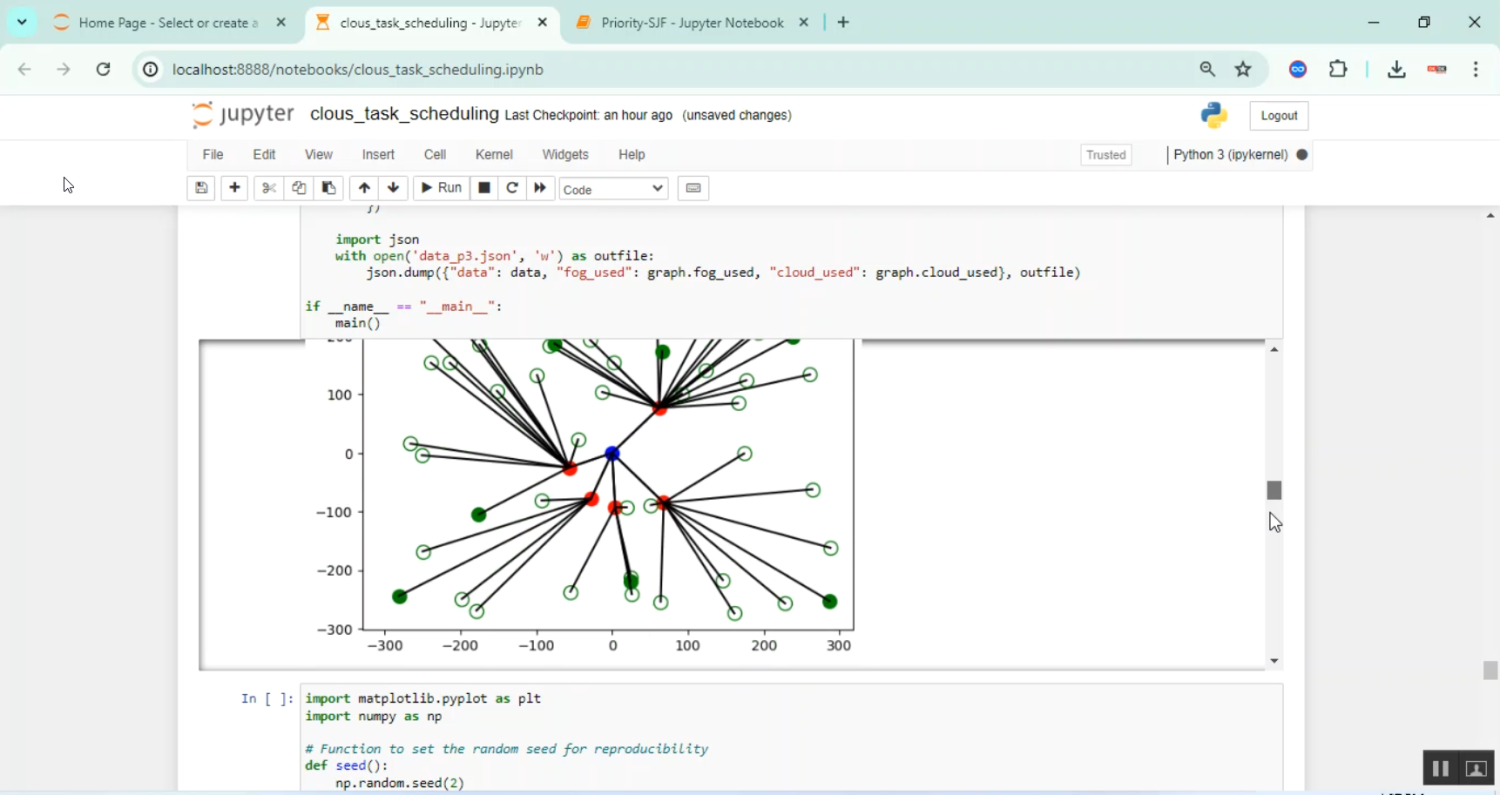
Task: Interrupt the kernel with stop icon
Action: coord(484,188)
